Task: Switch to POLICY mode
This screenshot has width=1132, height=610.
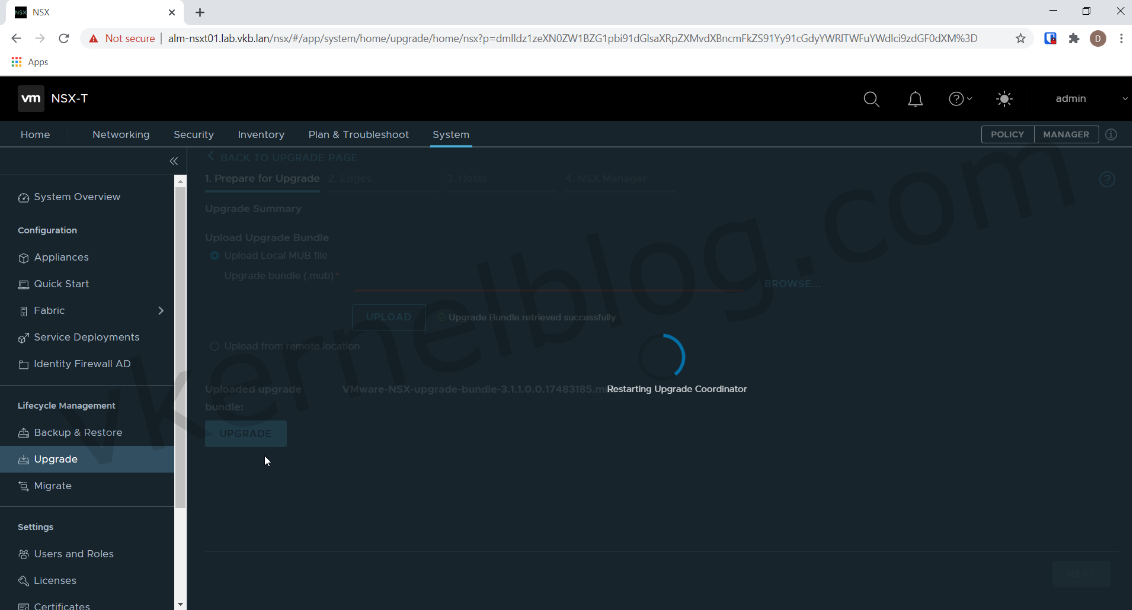Action: pos(1007,134)
